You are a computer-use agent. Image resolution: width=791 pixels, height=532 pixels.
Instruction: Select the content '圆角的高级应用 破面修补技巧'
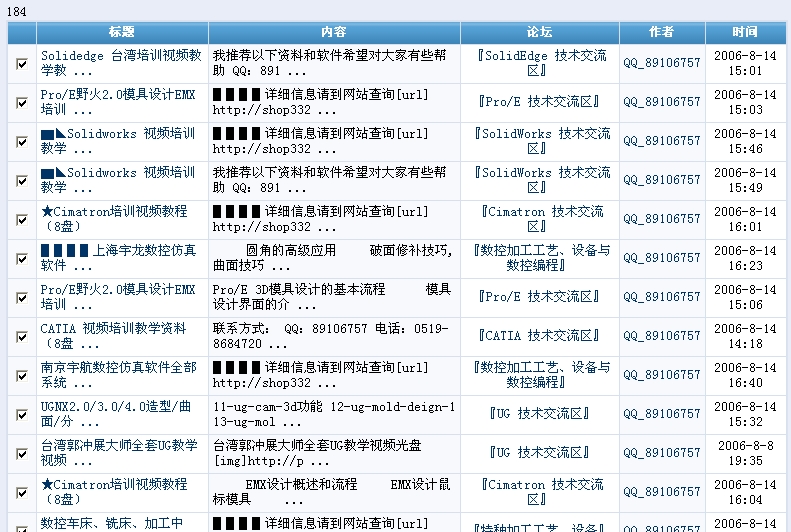click(x=332, y=258)
